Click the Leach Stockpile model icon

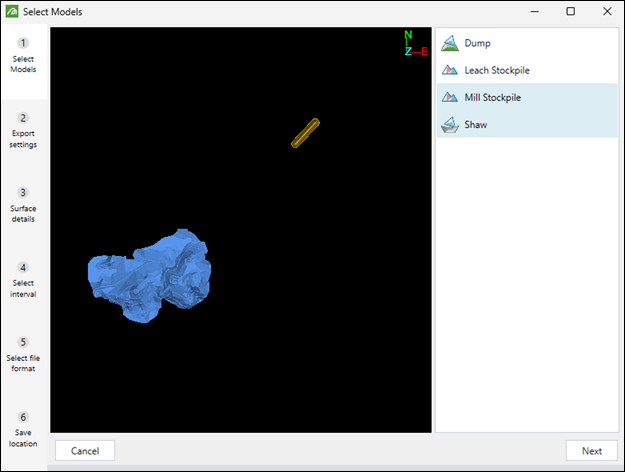tap(450, 71)
